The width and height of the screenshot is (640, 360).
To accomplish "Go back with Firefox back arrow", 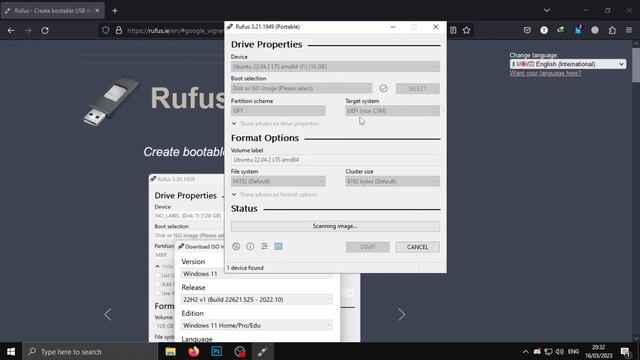I will (x=11, y=30).
